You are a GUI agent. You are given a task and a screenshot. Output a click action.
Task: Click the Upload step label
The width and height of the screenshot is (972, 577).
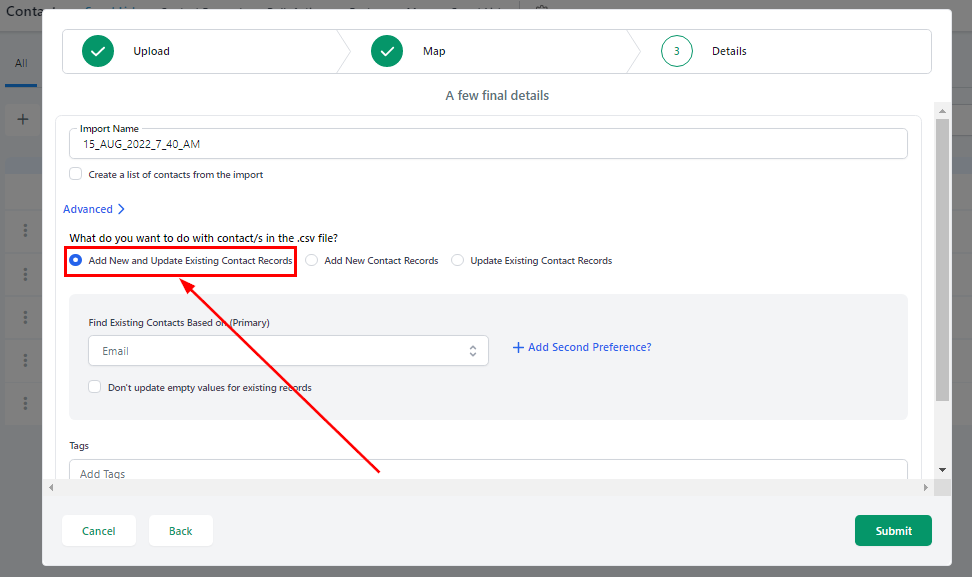151,51
